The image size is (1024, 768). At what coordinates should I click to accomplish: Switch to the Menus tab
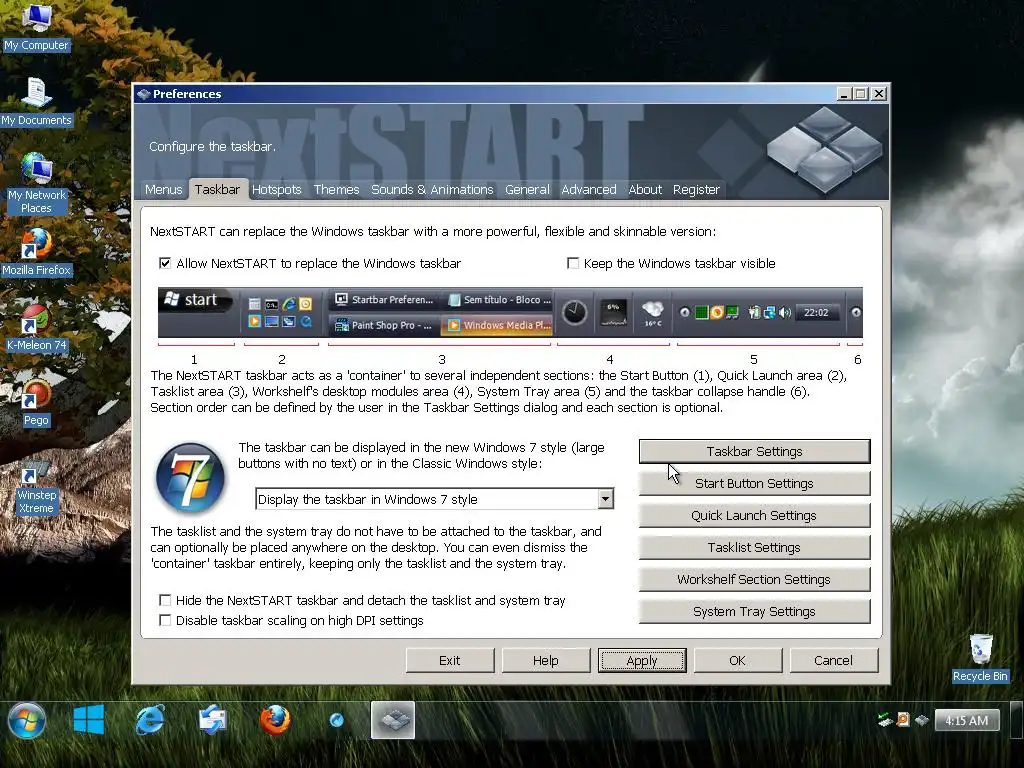(163, 189)
